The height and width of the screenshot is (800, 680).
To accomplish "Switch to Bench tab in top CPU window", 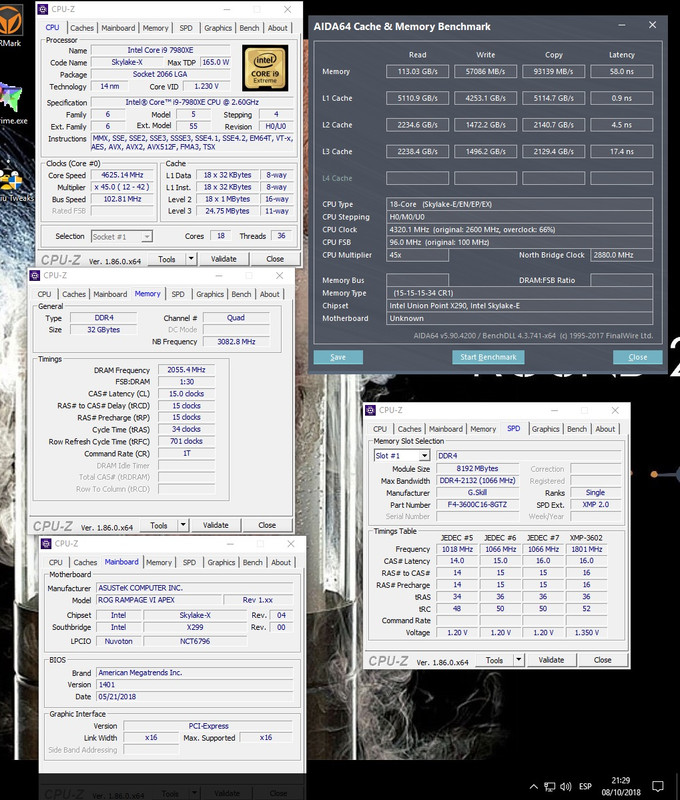I will (x=249, y=28).
